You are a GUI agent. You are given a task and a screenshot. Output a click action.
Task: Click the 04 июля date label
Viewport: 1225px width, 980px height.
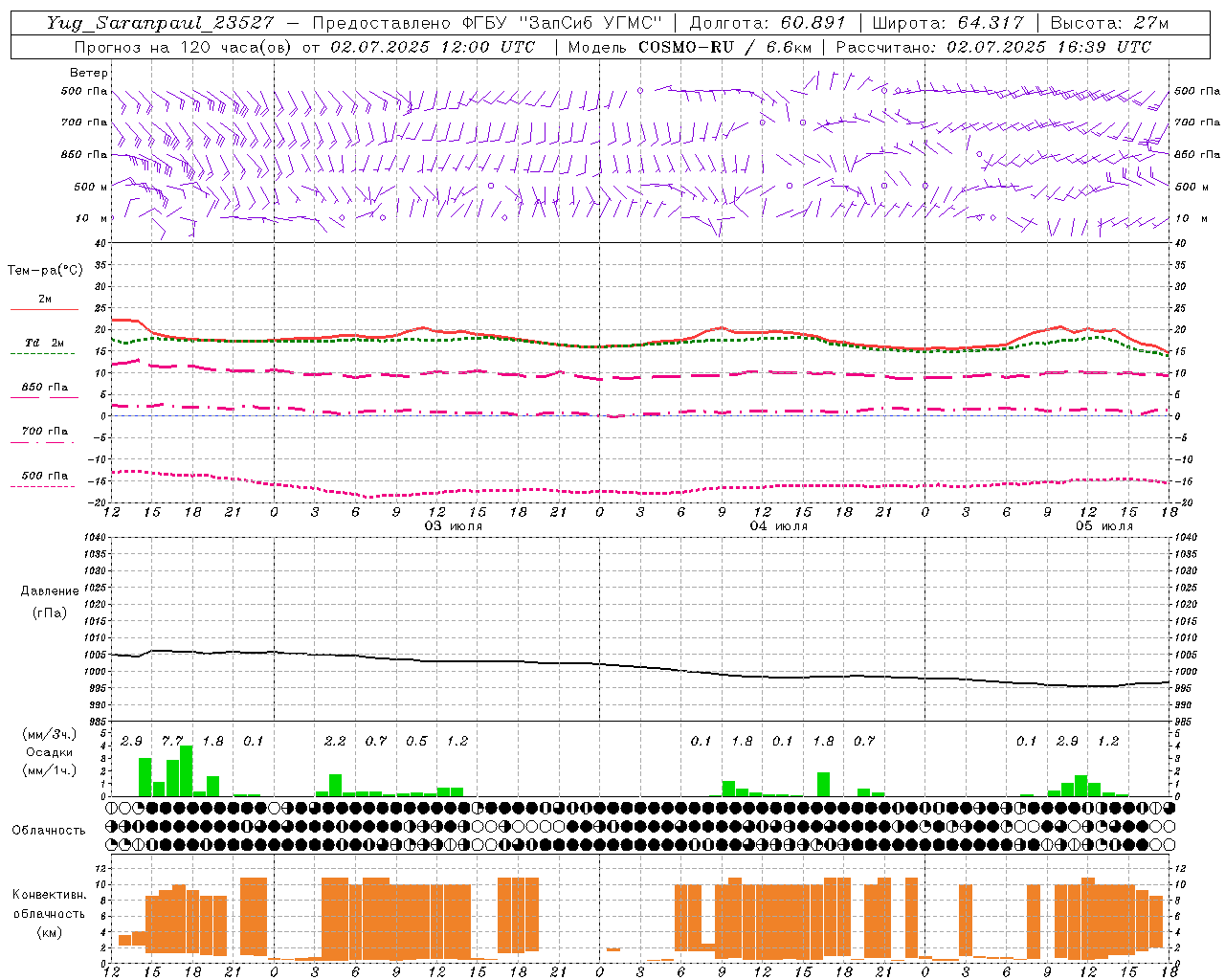779,526
